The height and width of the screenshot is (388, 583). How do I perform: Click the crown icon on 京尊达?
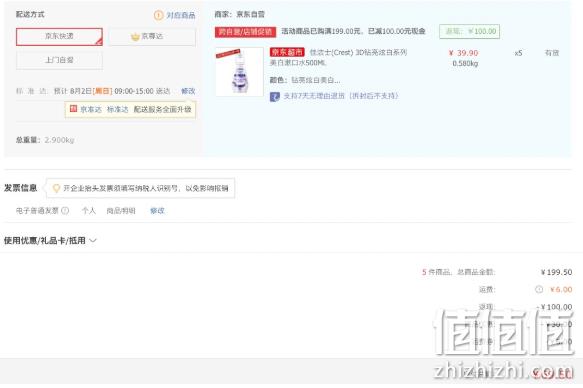135,36
